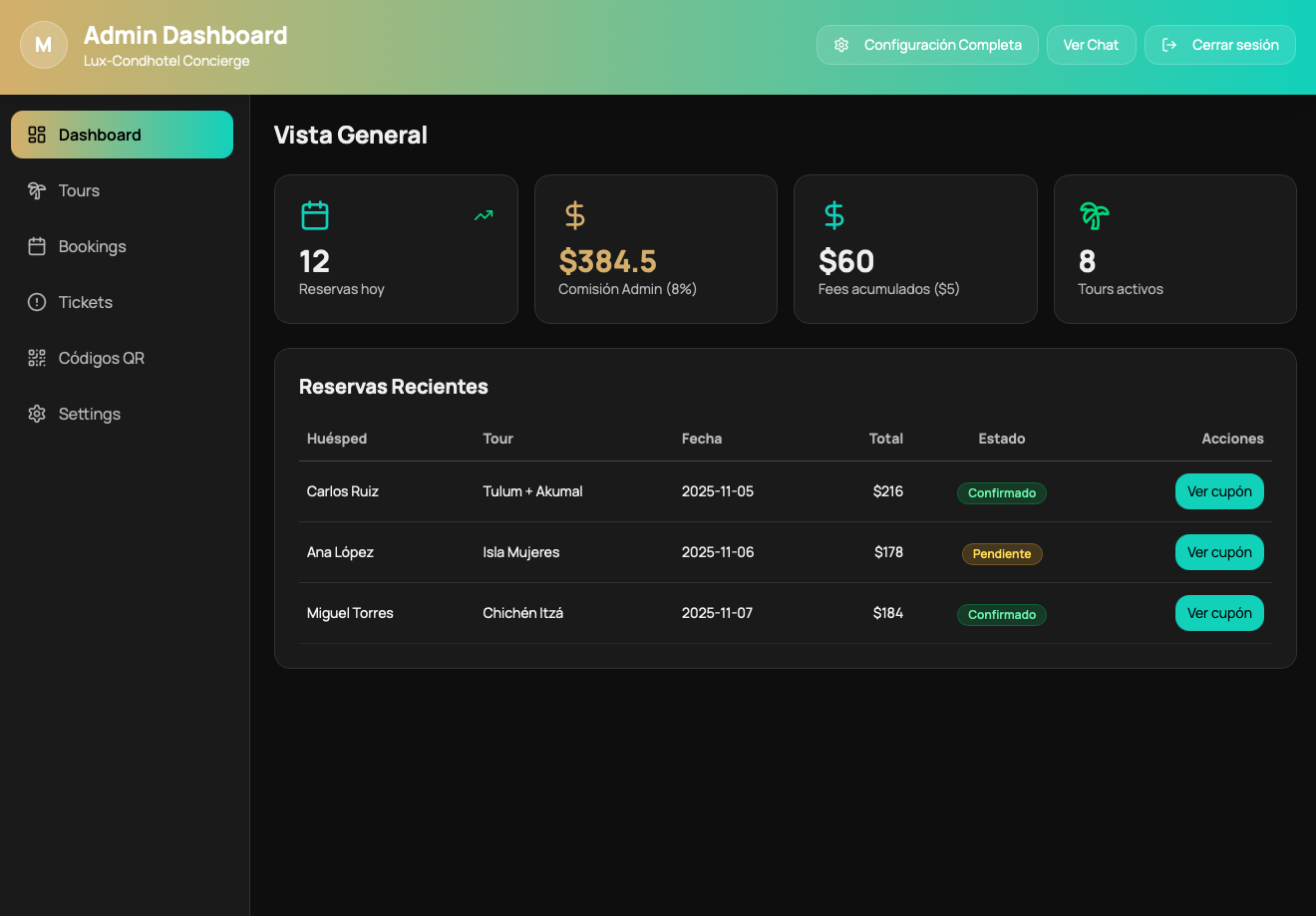Click Ver cupón for Ana López
The height and width of the screenshot is (916, 1316).
click(x=1219, y=552)
